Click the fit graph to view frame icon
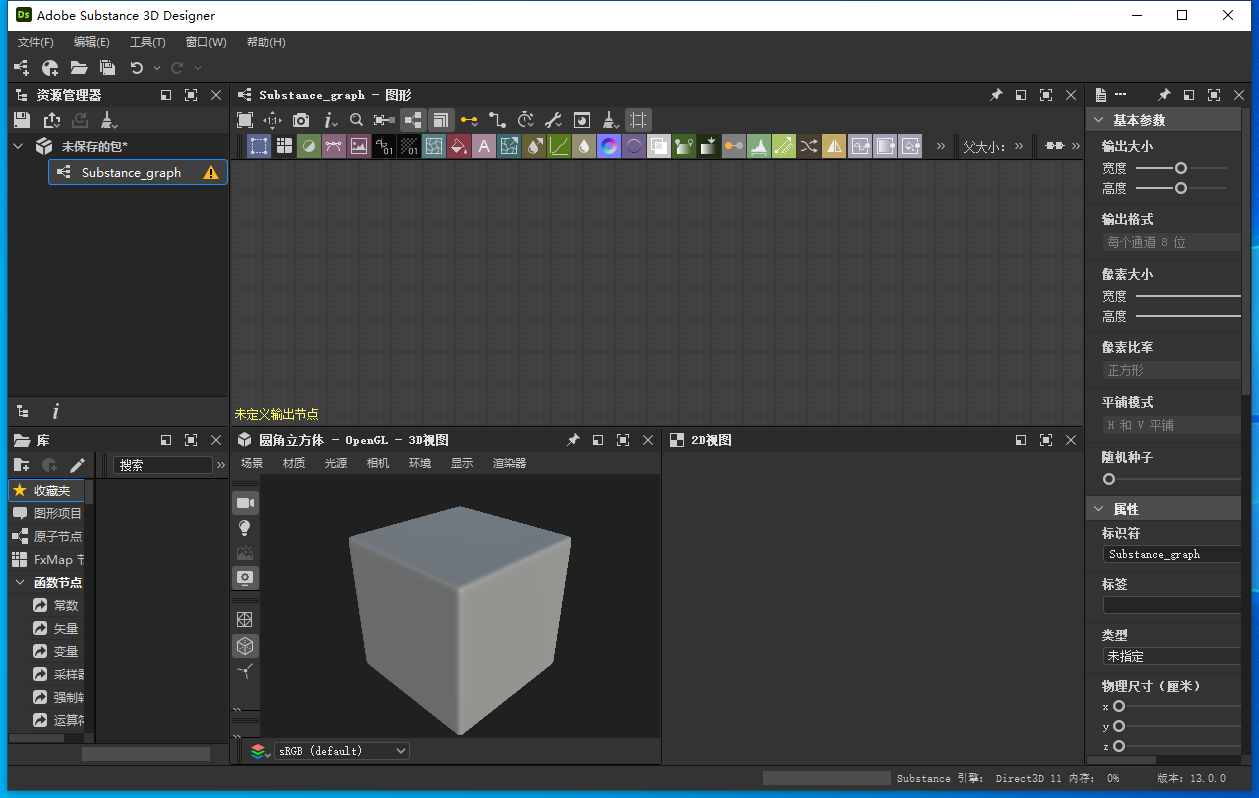 coord(245,120)
